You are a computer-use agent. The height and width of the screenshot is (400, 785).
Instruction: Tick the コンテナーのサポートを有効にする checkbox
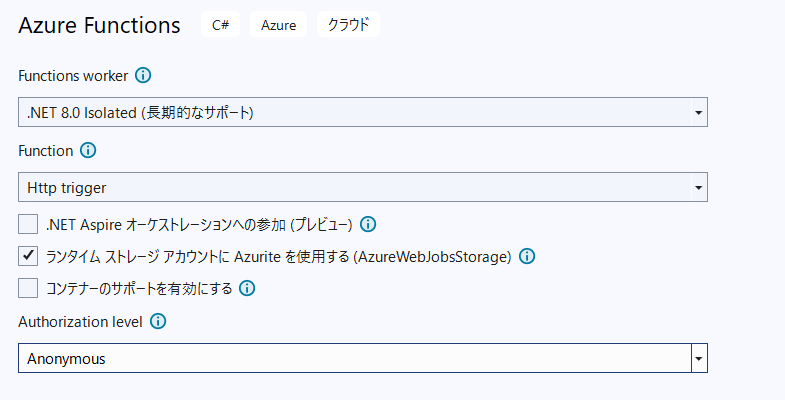pyautogui.click(x=28, y=288)
